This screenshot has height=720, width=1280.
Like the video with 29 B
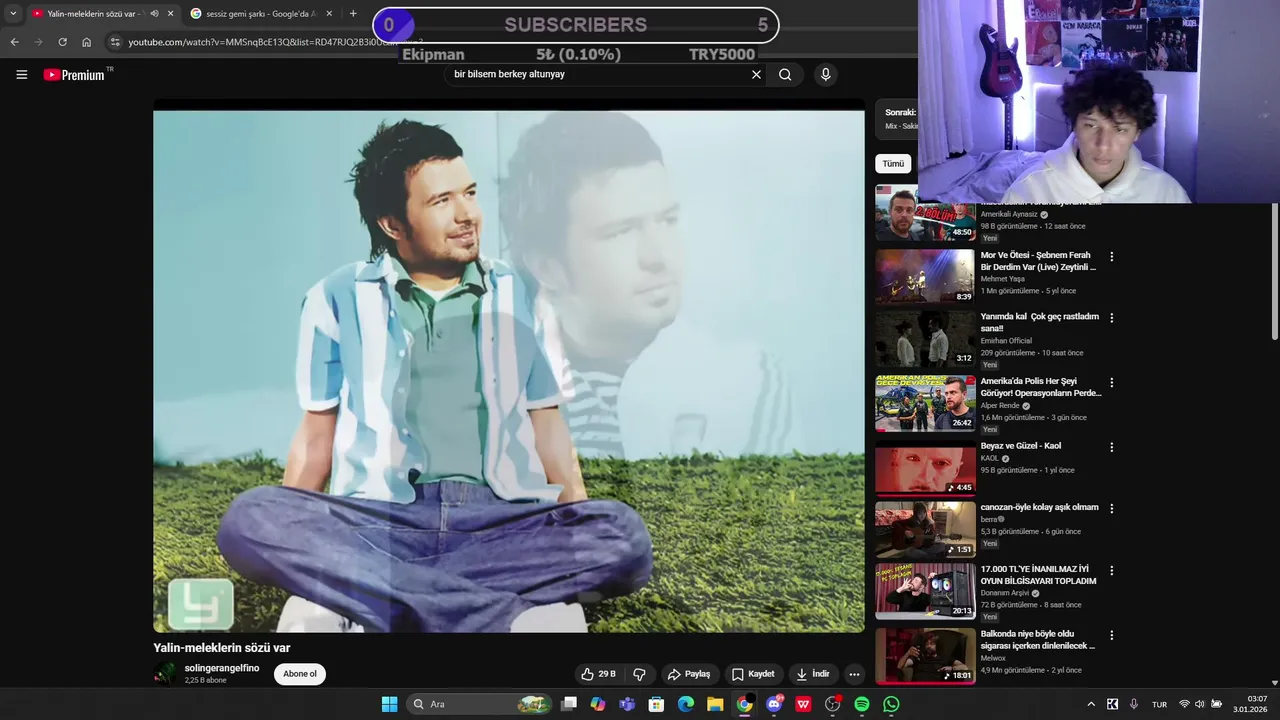[x=598, y=674]
